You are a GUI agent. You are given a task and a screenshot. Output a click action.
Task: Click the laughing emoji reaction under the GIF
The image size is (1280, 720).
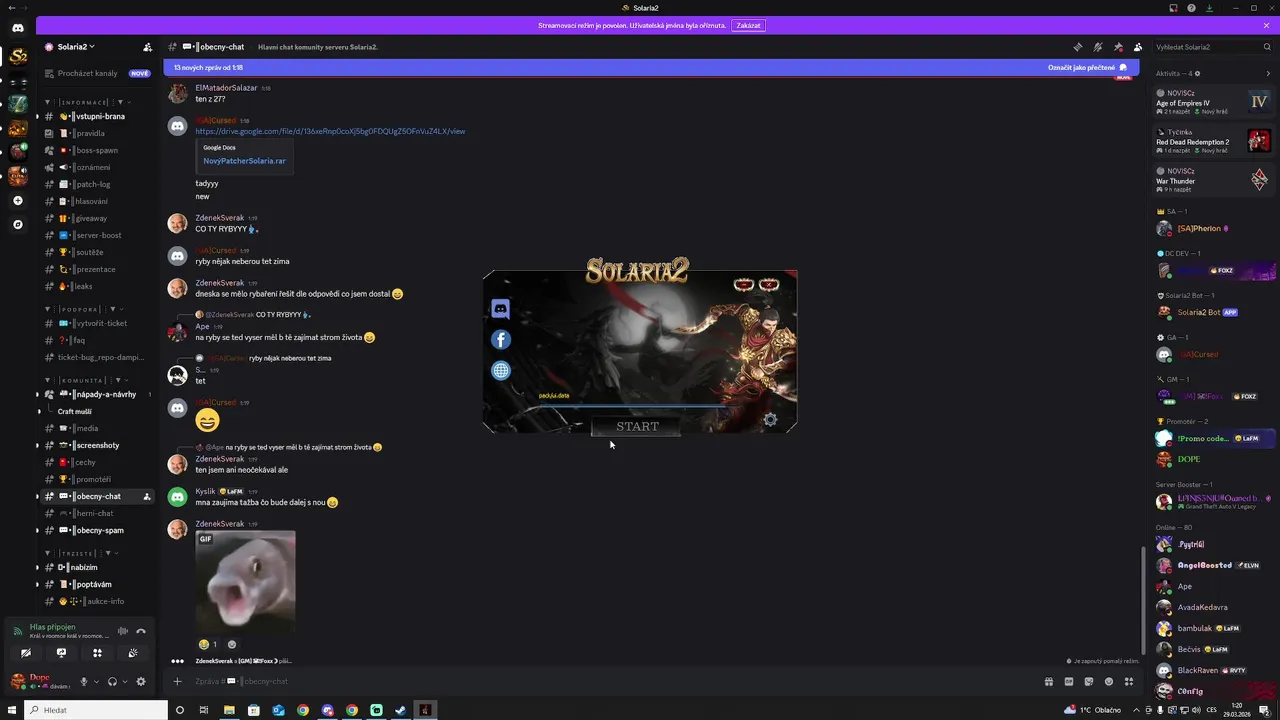[208, 644]
